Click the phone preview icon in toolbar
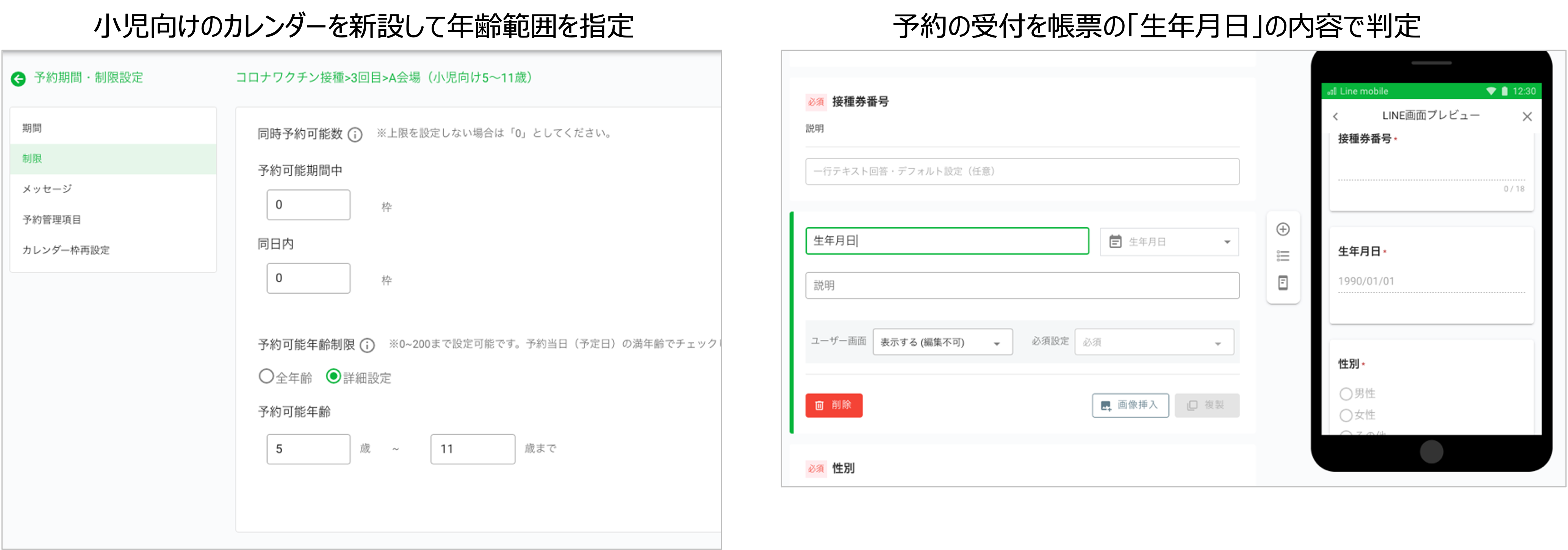The image size is (1568, 550). (x=1283, y=283)
